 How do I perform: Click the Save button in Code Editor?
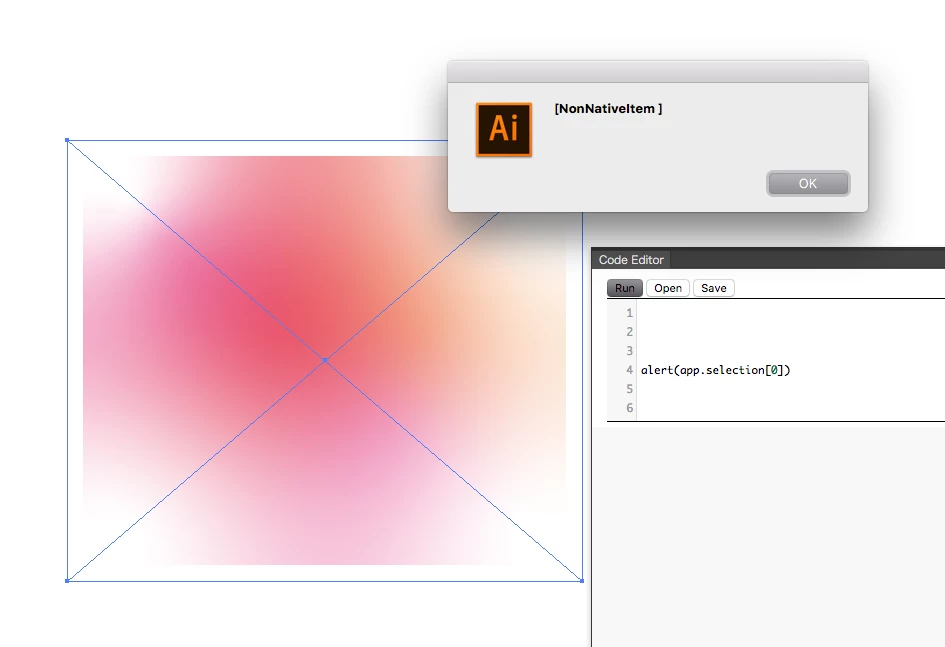coord(714,288)
